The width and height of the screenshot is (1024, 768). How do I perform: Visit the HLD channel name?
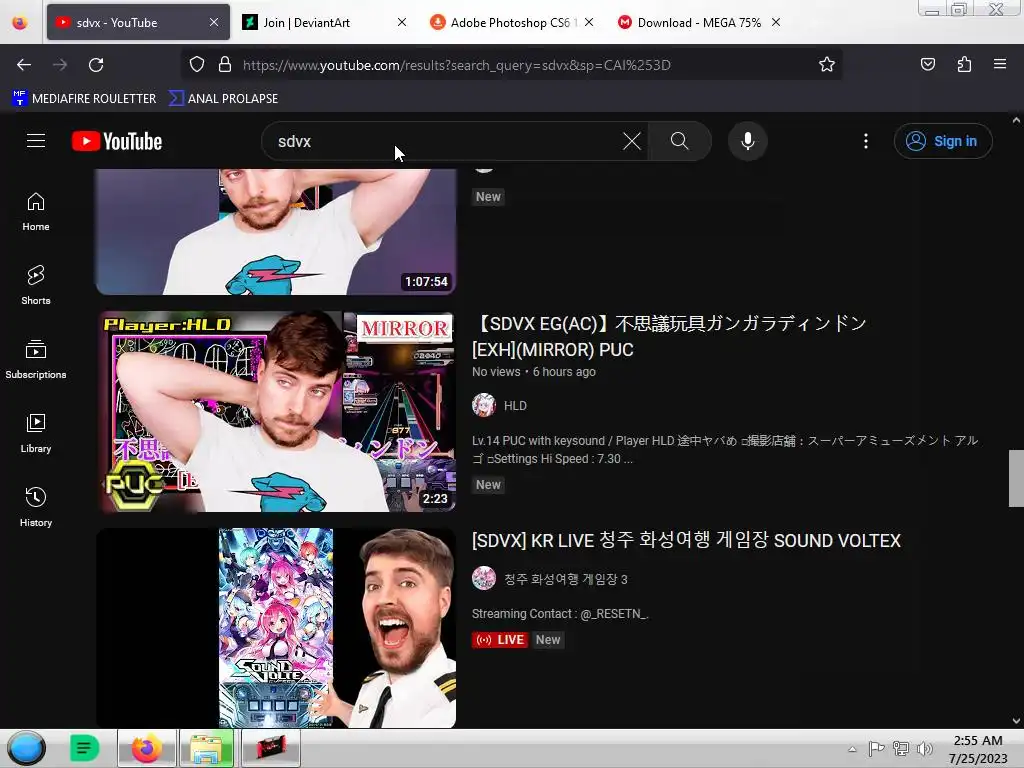pos(515,406)
